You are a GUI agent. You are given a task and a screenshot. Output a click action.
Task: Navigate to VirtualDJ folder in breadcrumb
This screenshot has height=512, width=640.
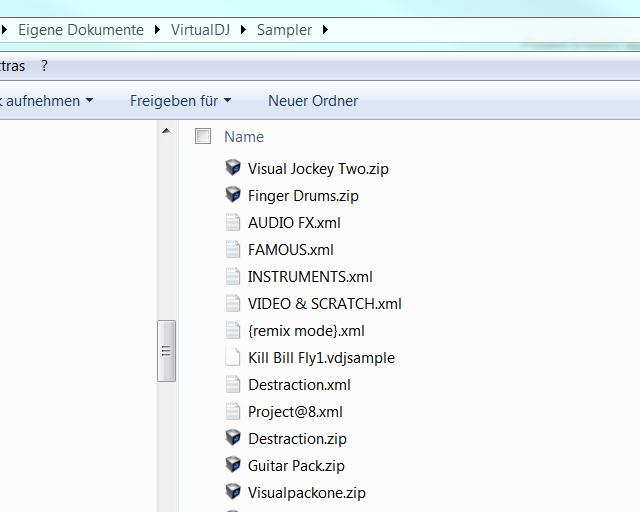200,30
